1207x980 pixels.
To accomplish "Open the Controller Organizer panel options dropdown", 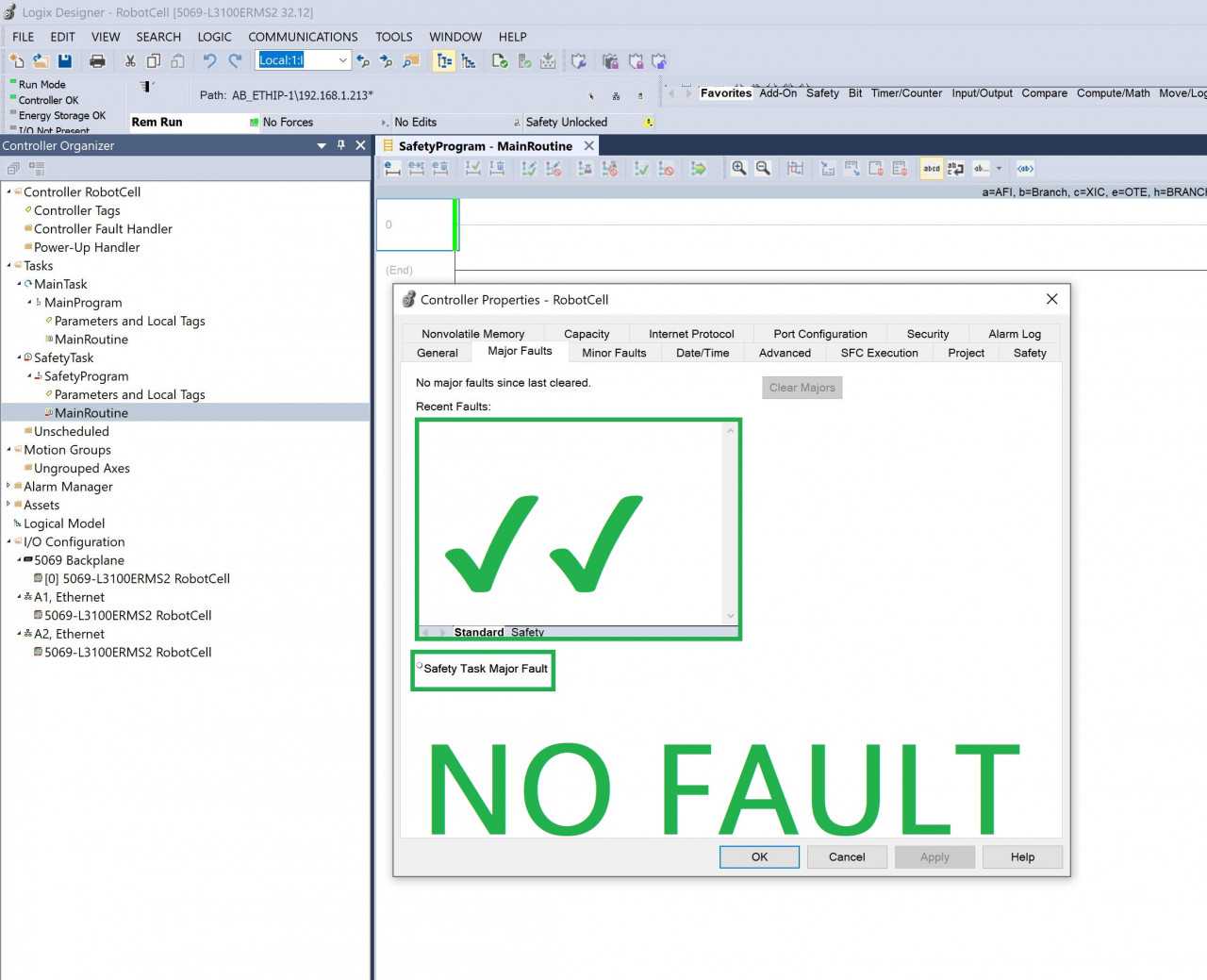I will click(x=322, y=145).
